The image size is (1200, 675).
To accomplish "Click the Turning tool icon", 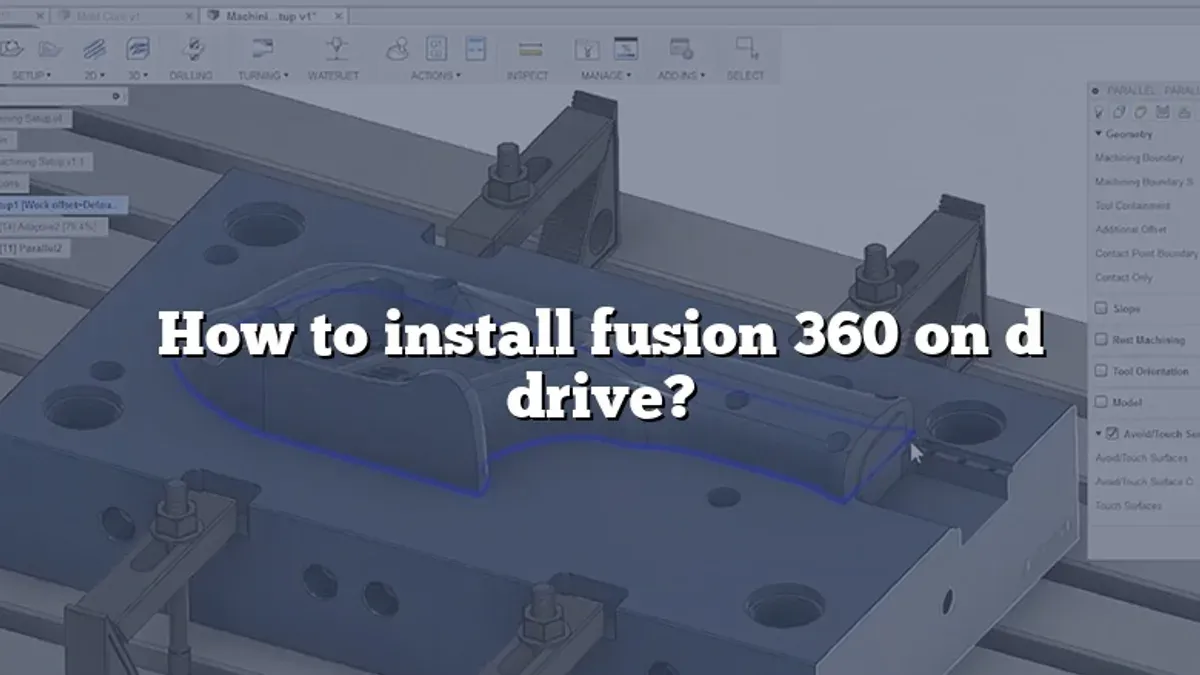I will (263, 48).
